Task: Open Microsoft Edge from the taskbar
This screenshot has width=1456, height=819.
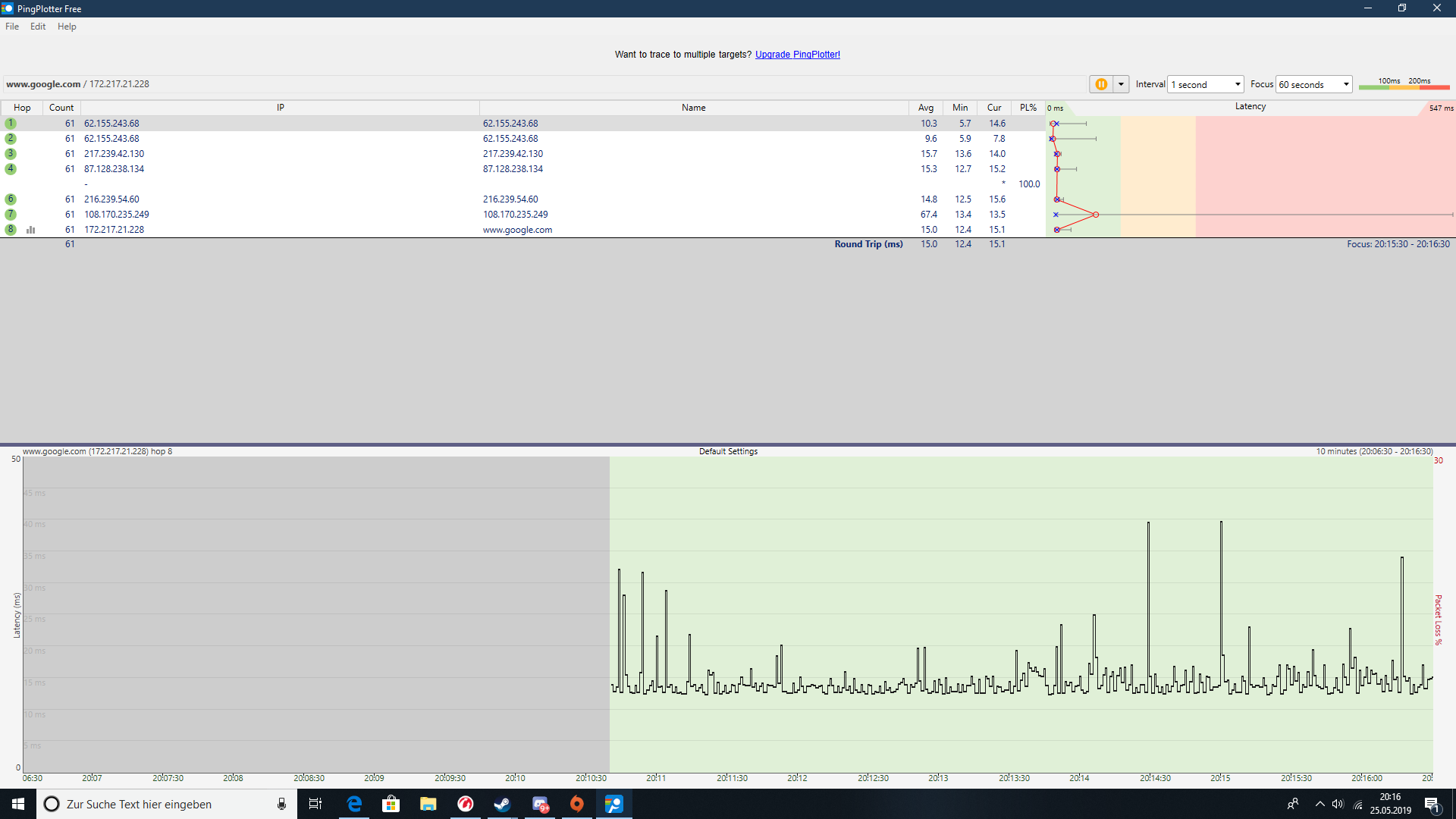Action: (354, 804)
